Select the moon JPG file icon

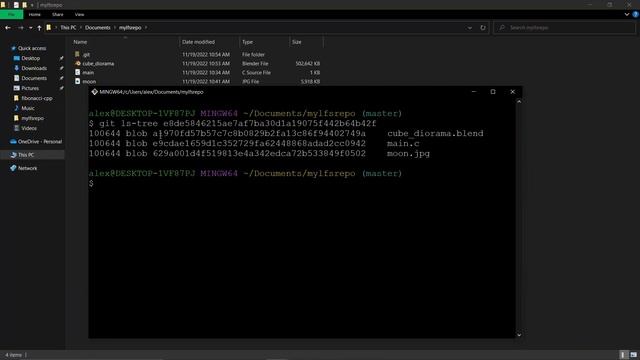(x=77, y=81)
